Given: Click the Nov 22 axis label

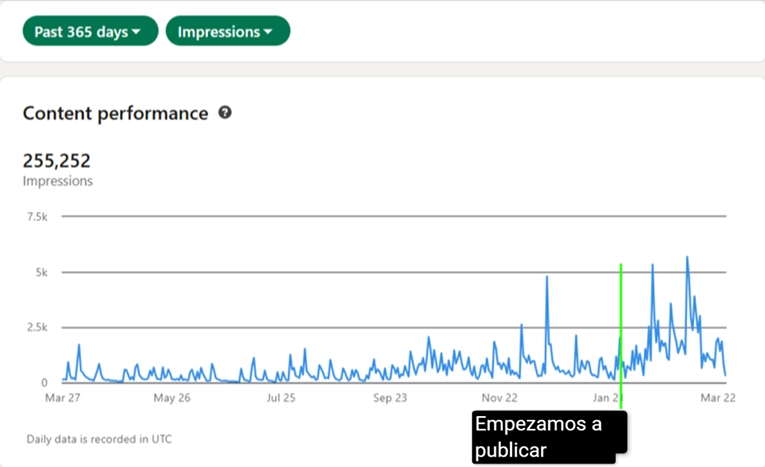Looking at the screenshot, I should (x=499, y=398).
